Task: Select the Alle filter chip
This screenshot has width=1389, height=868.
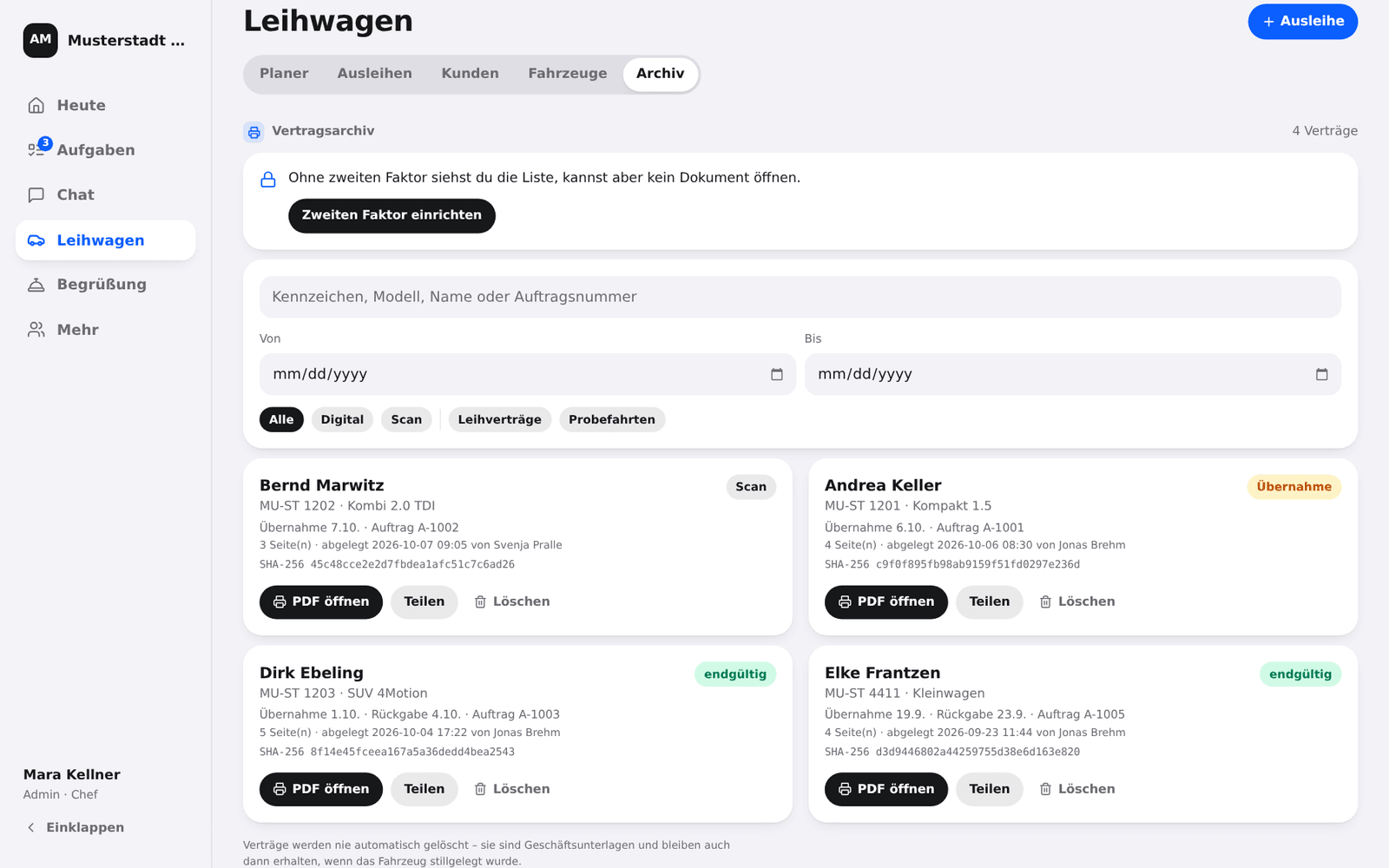Action: [x=281, y=419]
